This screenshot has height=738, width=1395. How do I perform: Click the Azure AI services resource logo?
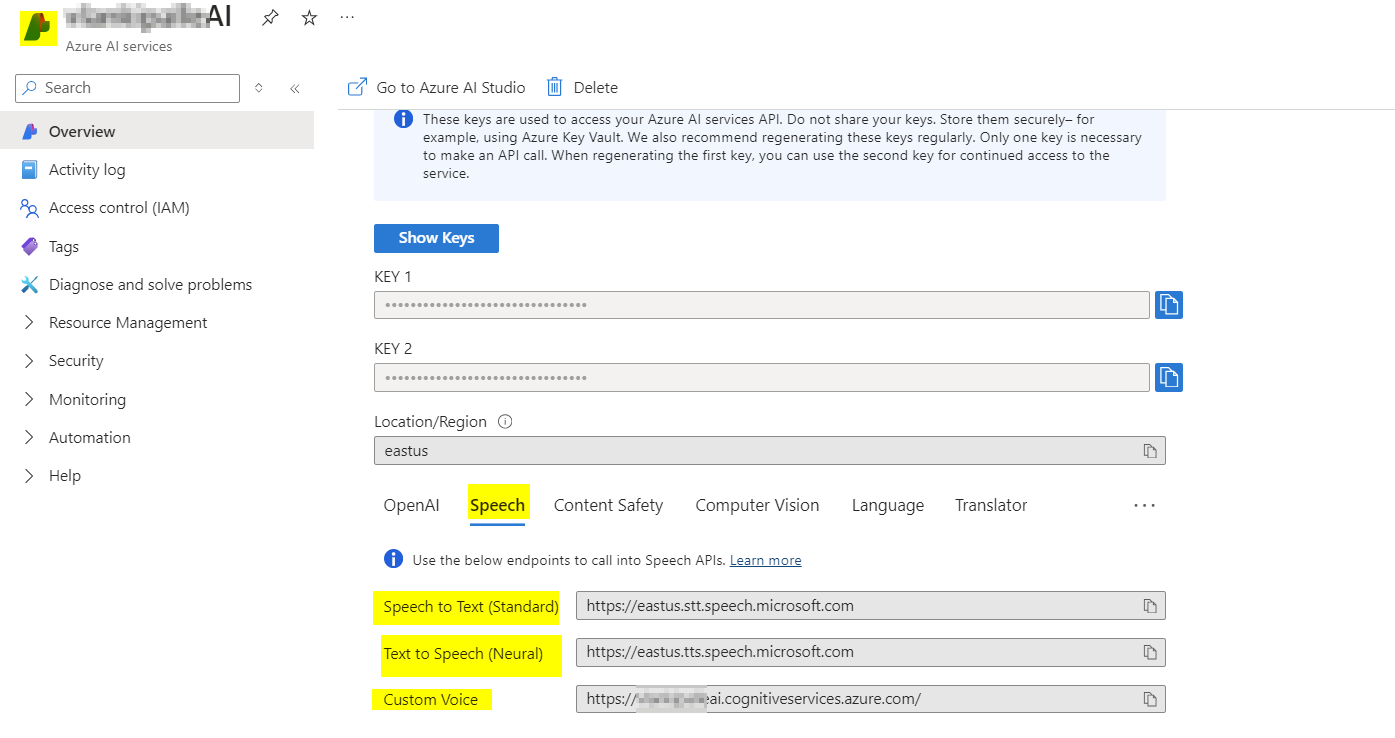[x=38, y=28]
